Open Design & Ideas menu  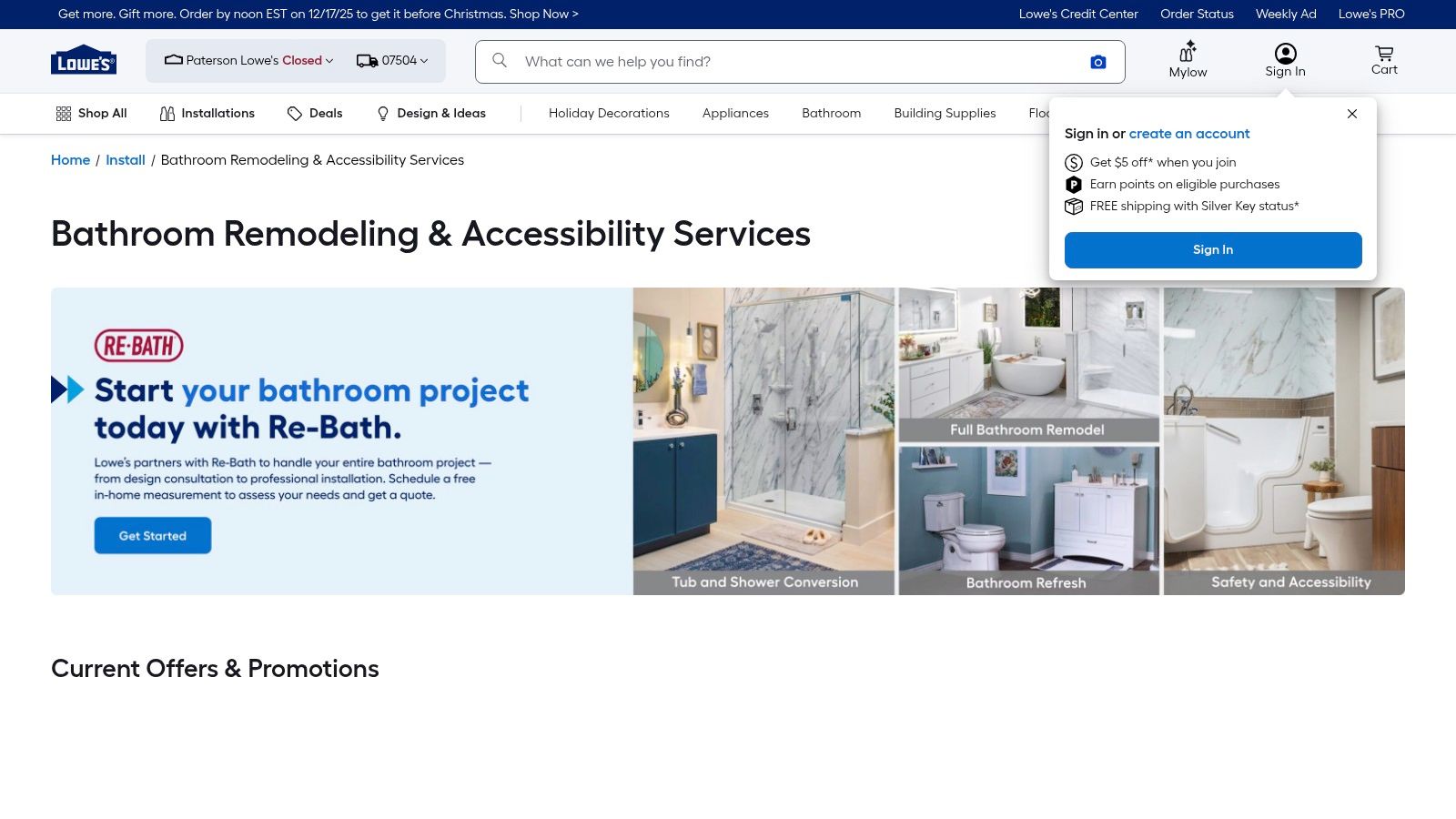tap(431, 114)
